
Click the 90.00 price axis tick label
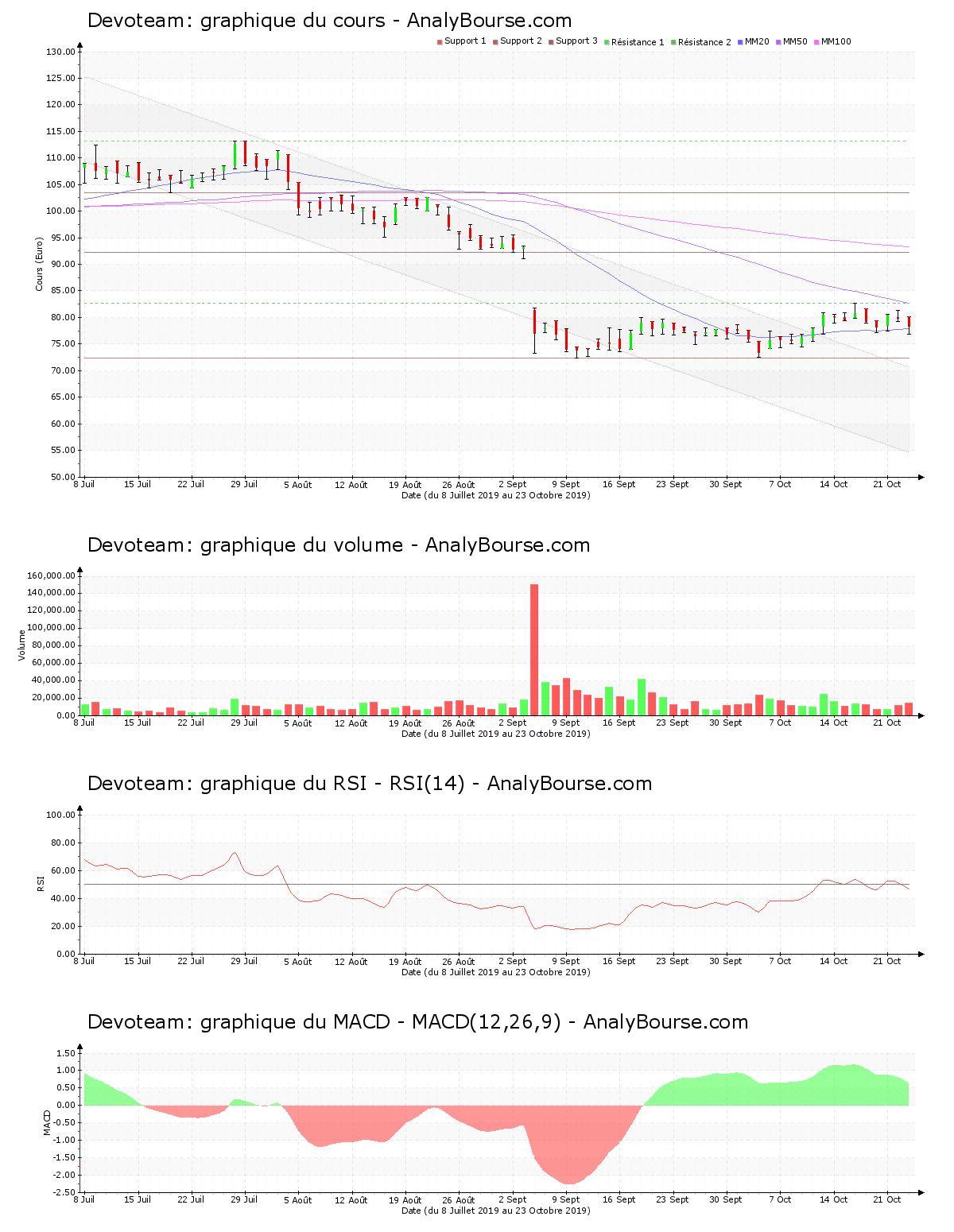coord(64,264)
